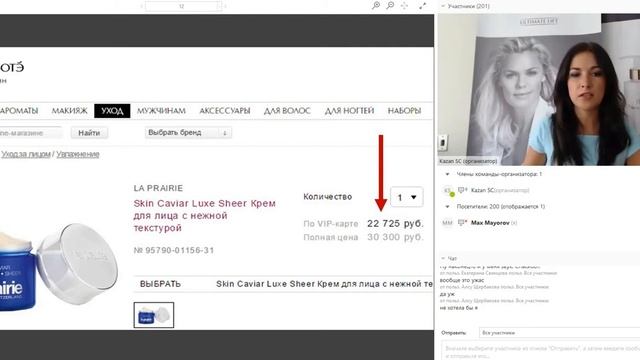Click MM avatar of Max Mayorov

click(x=447, y=223)
